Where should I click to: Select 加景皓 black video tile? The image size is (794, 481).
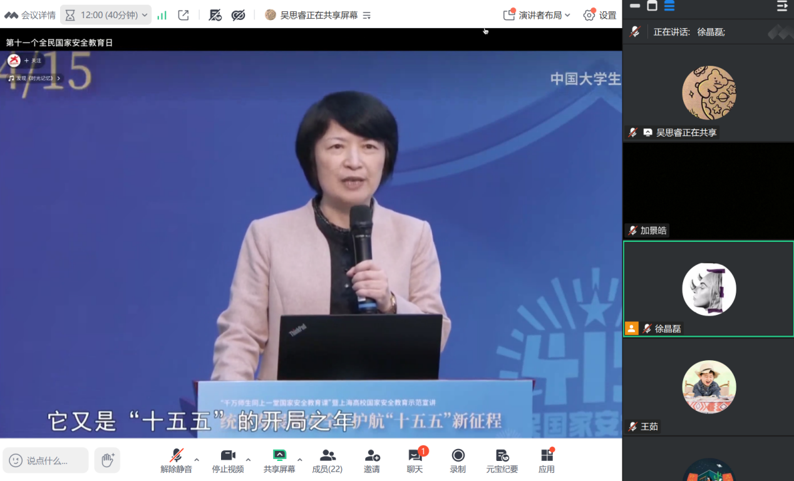click(x=708, y=191)
